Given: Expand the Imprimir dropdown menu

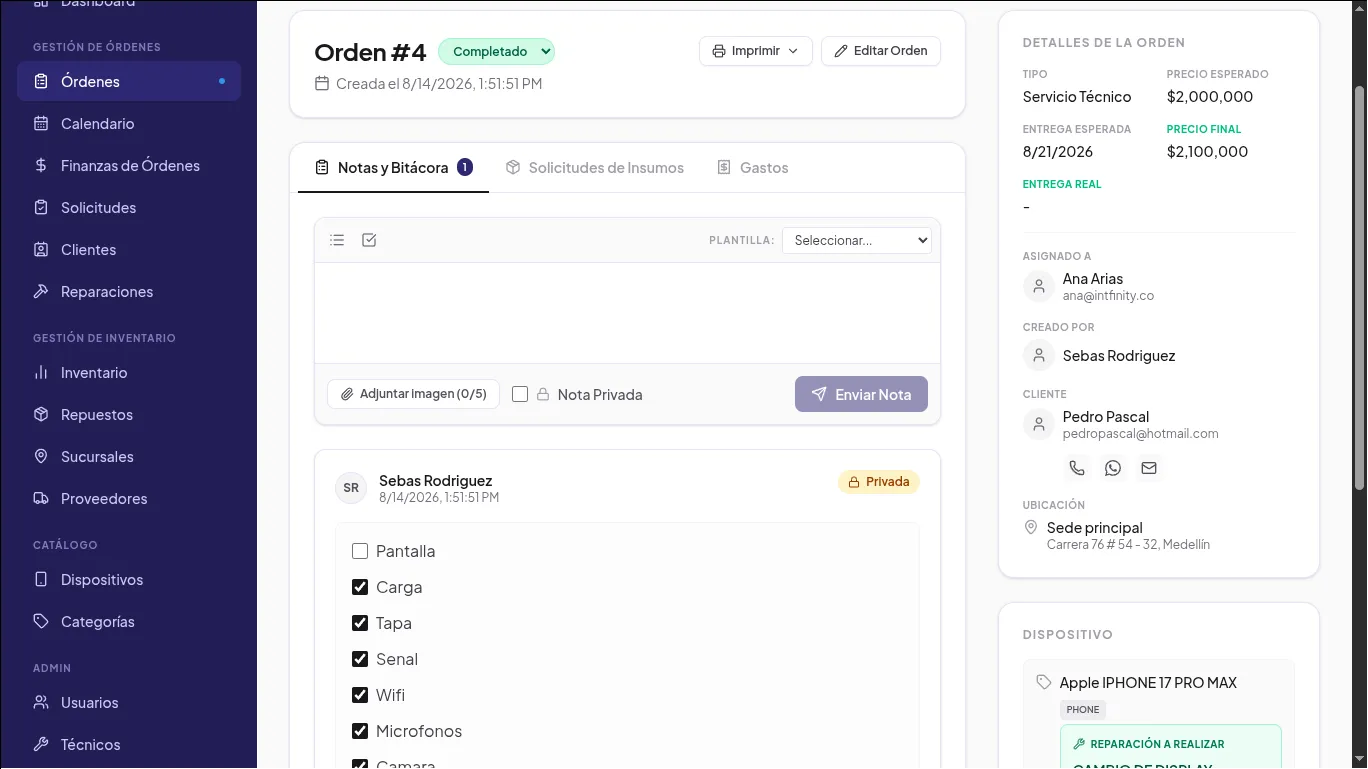Looking at the screenshot, I should 756,51.
